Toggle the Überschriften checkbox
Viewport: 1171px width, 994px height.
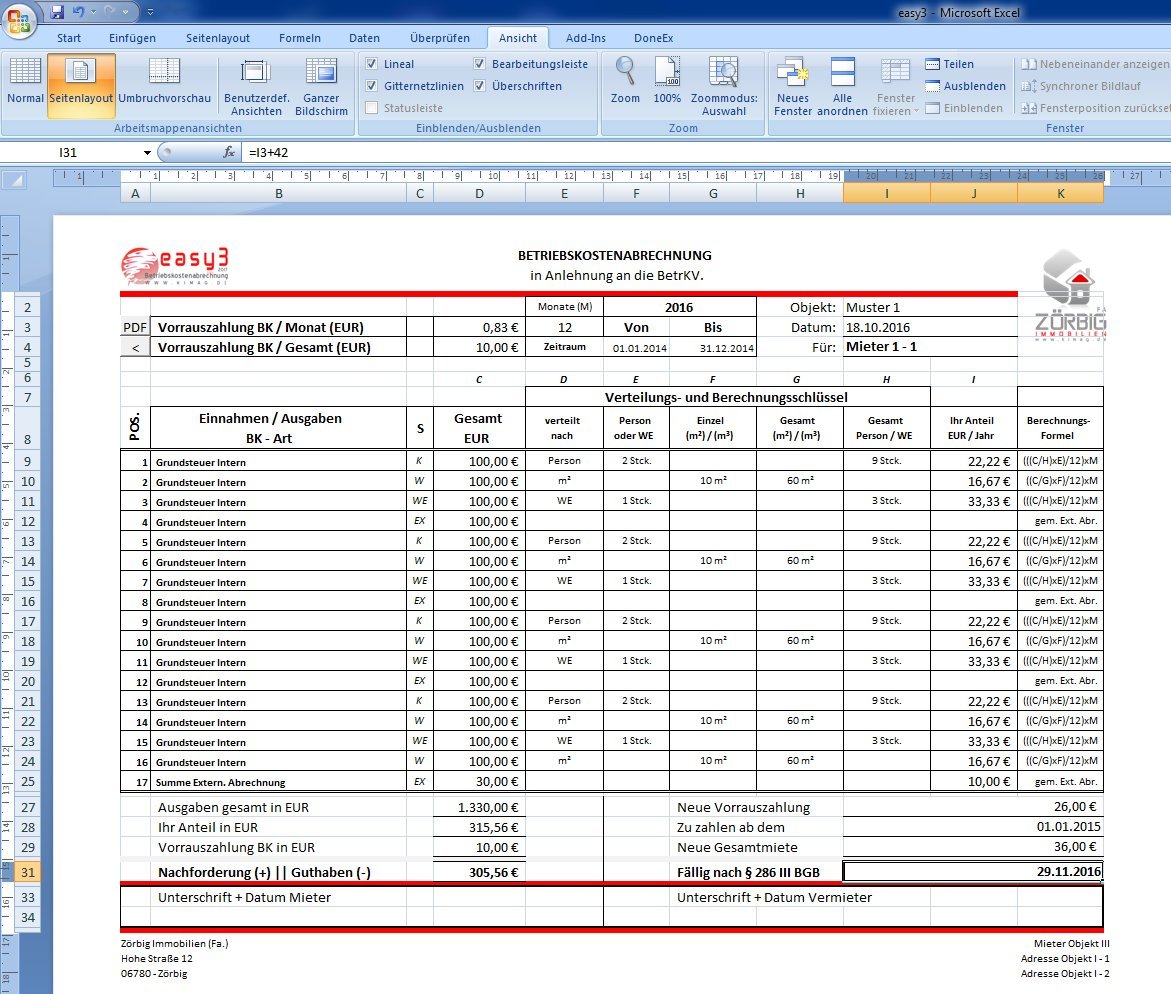479,86
